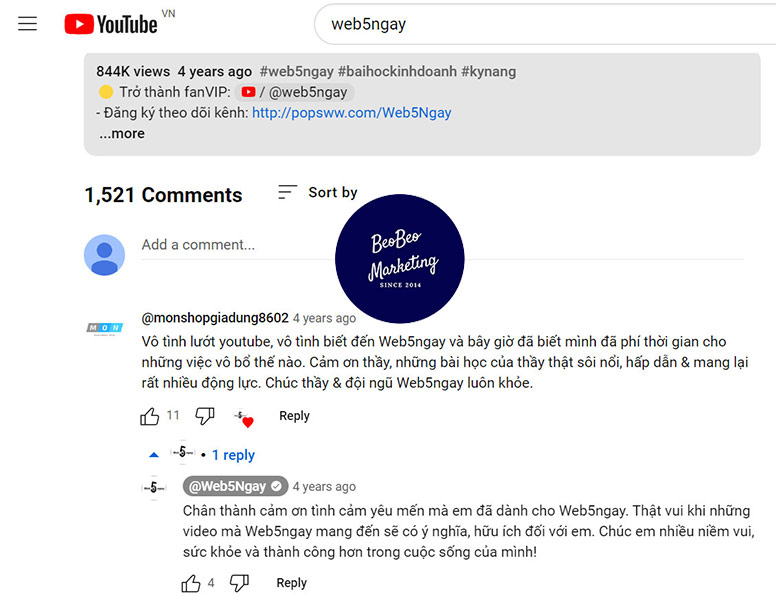Like the @Web5Ngay reply
Viewport: 776px width, 596px height.
(x=191, y=583)
